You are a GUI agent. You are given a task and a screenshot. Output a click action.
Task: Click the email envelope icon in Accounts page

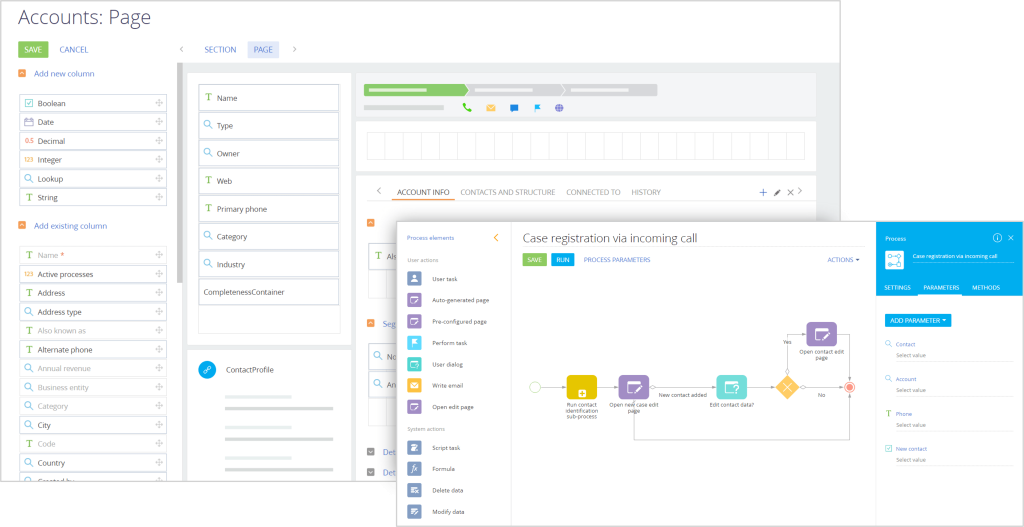(490, 108)
